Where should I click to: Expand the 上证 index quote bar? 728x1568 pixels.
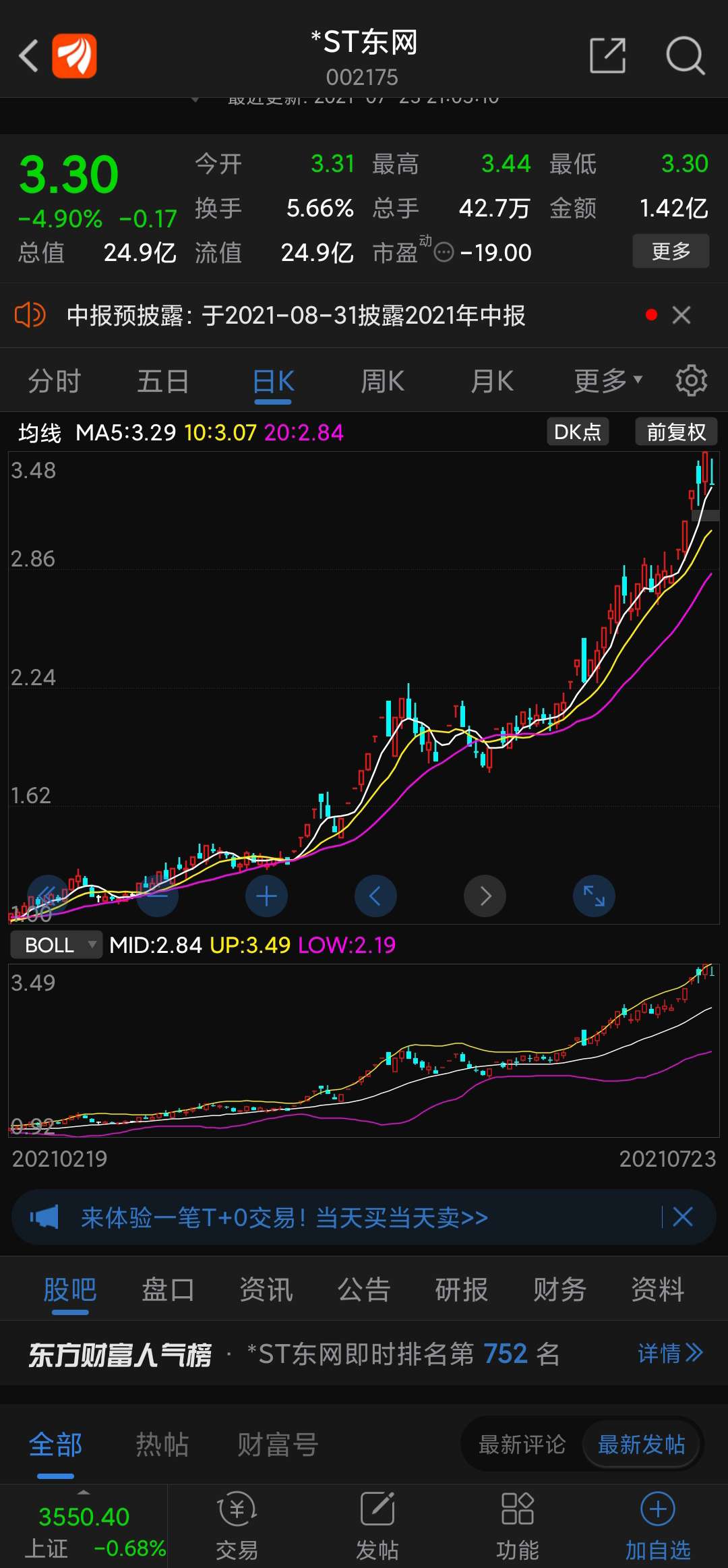pyautogui.click(x=84, y=1527)
